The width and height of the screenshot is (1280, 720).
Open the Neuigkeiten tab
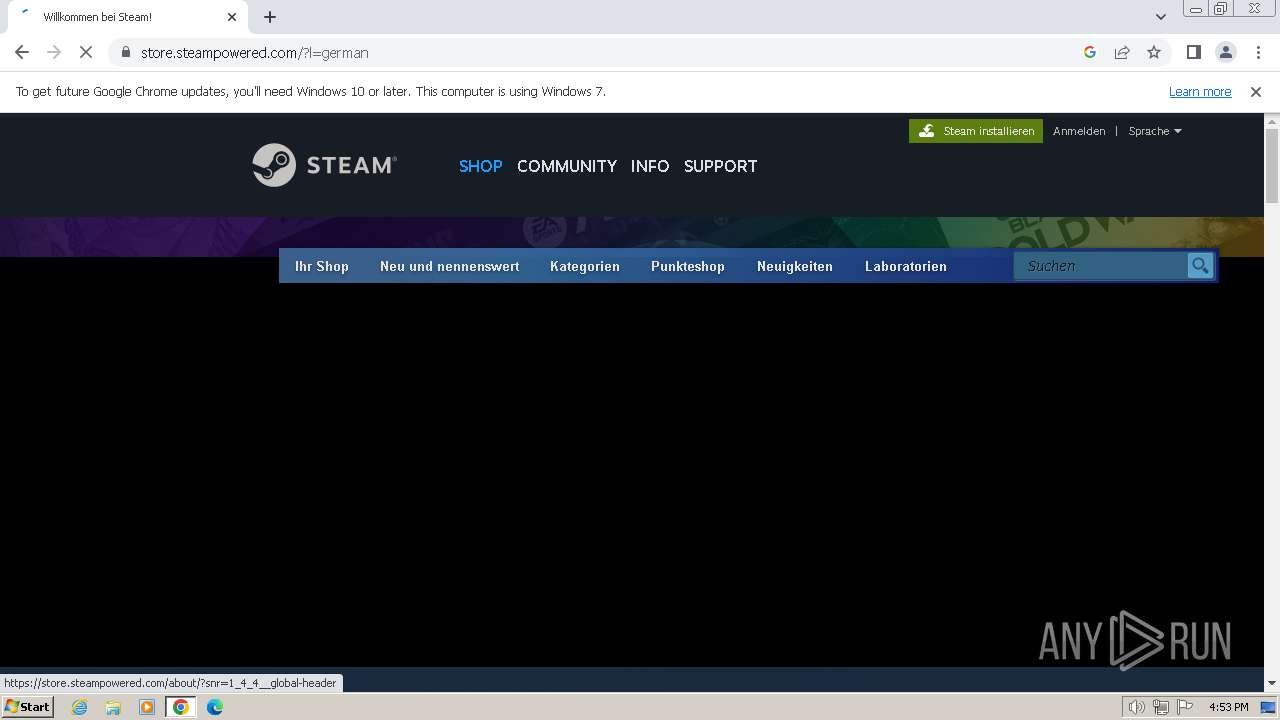click(x=795, y=266)
